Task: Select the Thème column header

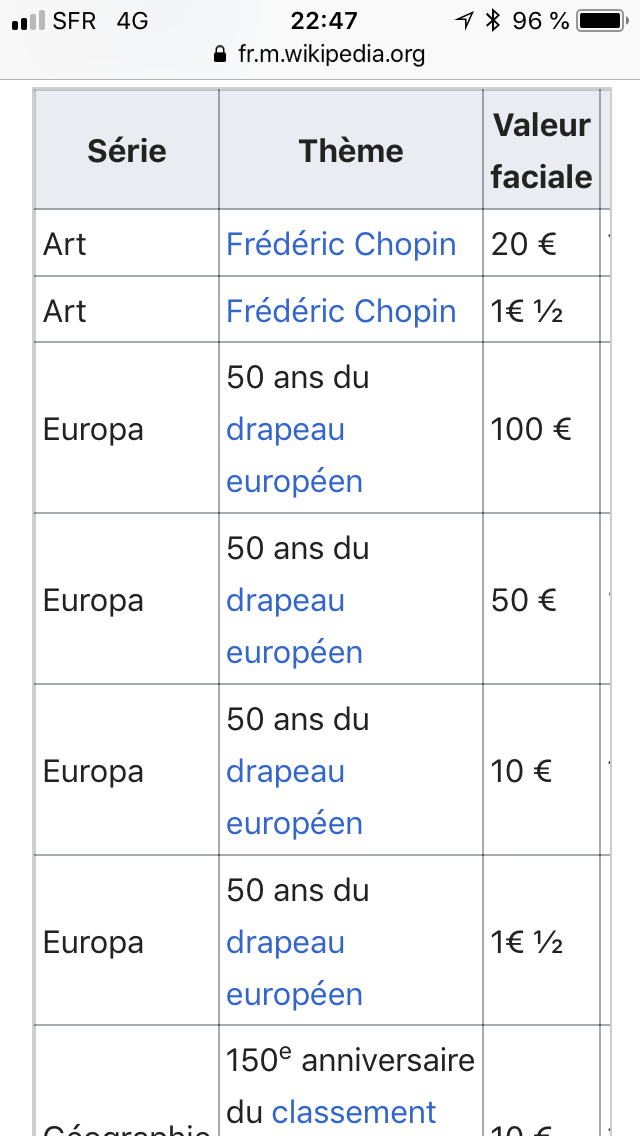Action: pyautogui.click(x=351, y=151)
